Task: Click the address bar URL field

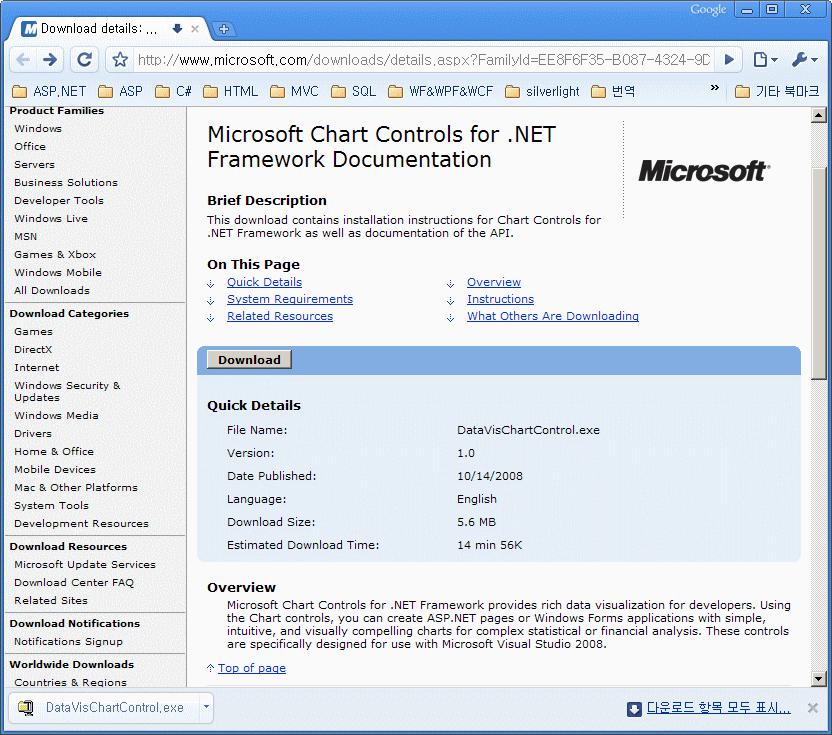Action: point(420,60)
